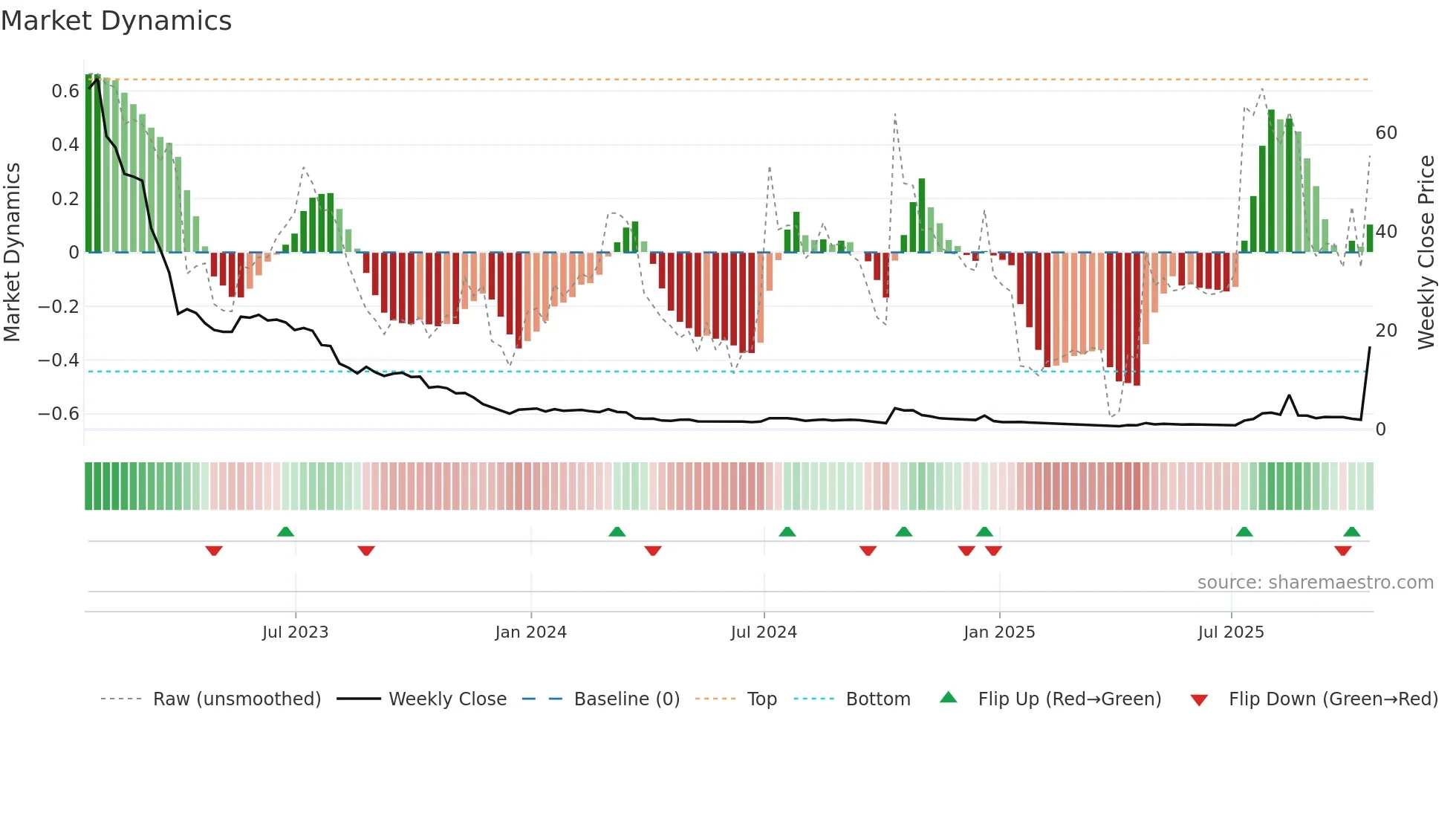Click the flip-up marker before Jul 2023

(x=285, y=531)
